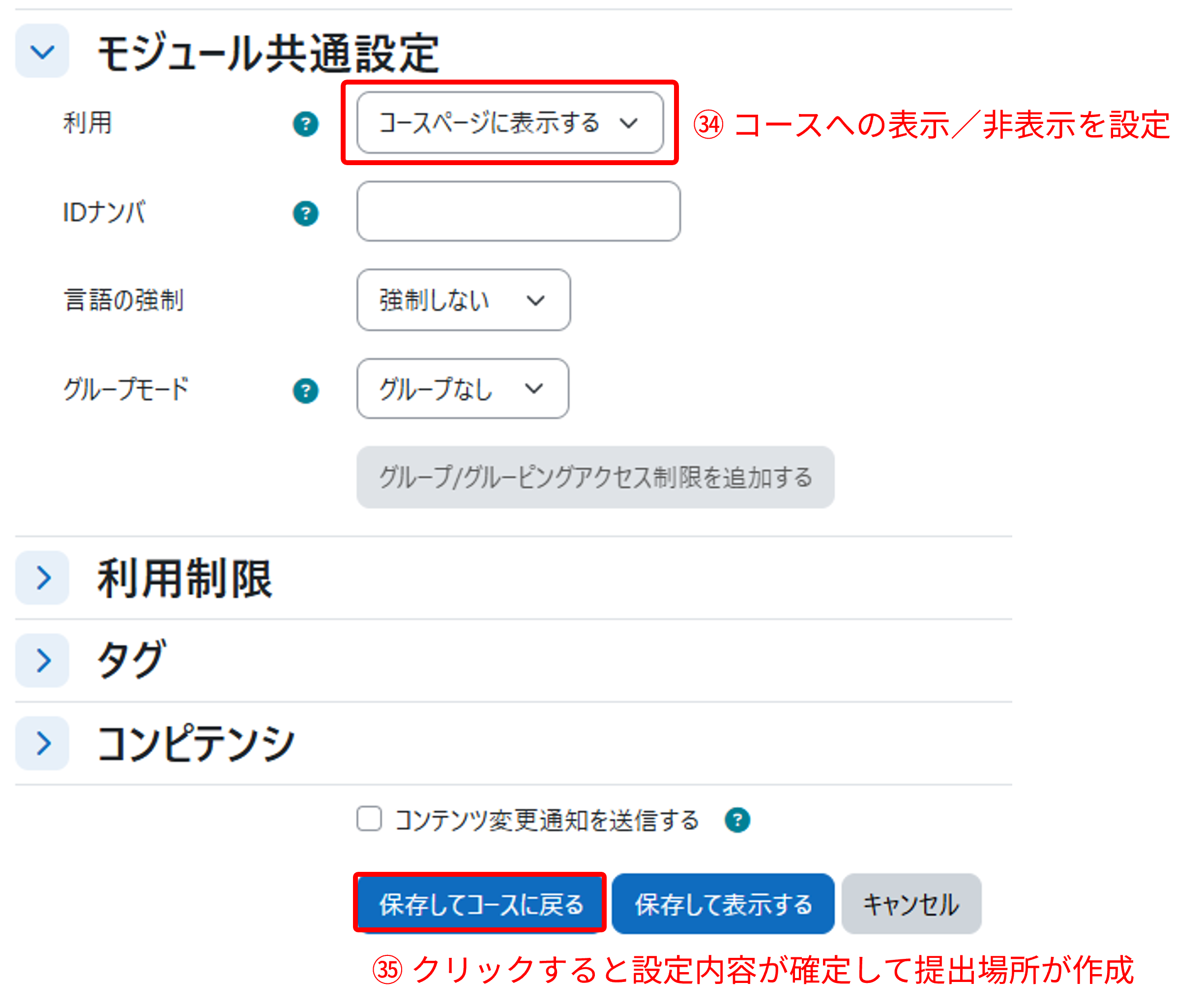Click グループ/グルーピングアクセス制限を追加する button
Viewport: 1204px width, 1008px height.
tap(595, 477)
